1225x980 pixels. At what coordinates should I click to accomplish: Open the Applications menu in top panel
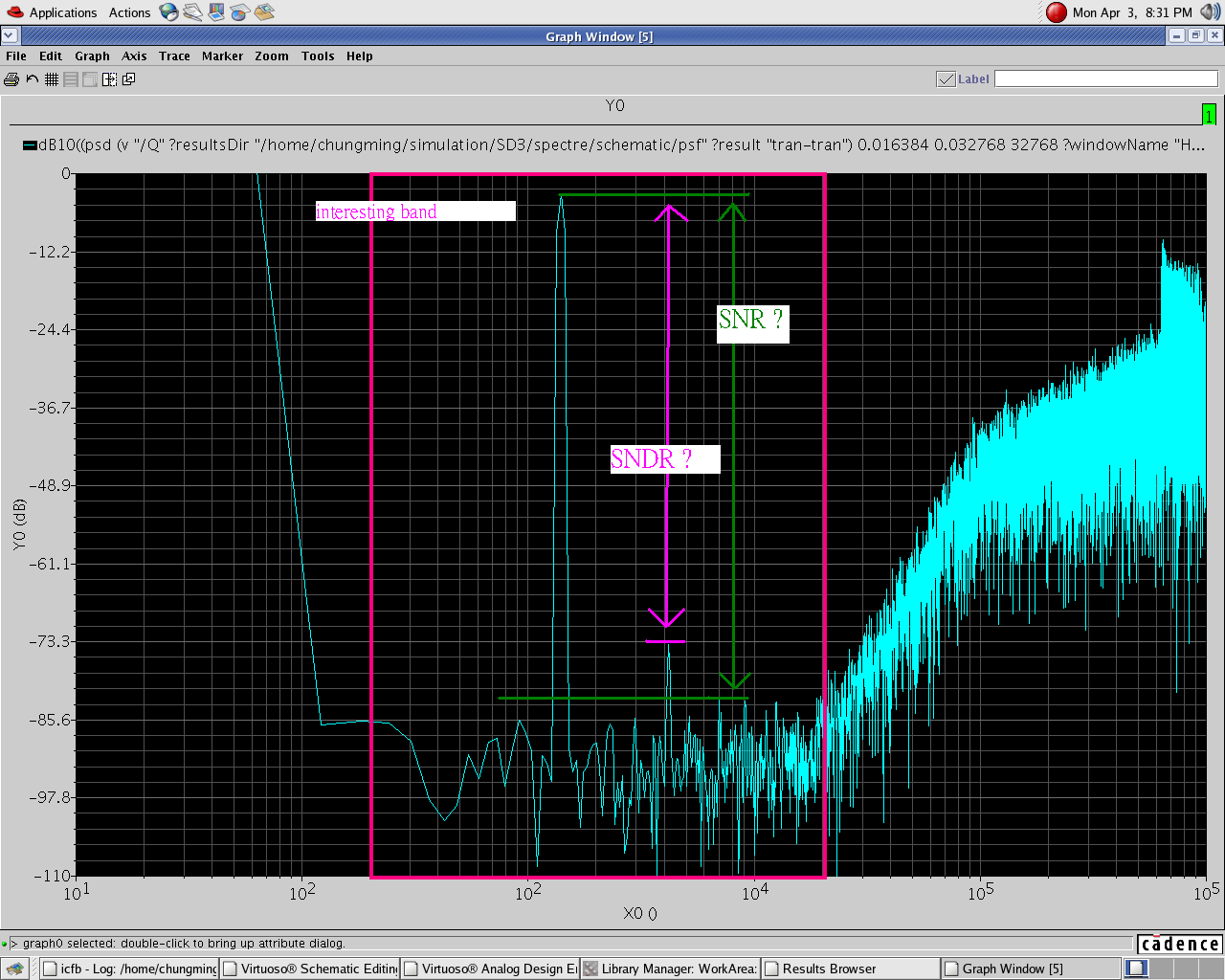63,12
